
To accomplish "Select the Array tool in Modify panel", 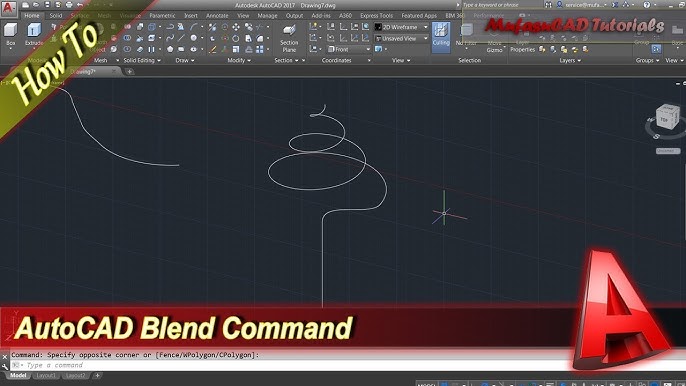I will tap(260, 49).
